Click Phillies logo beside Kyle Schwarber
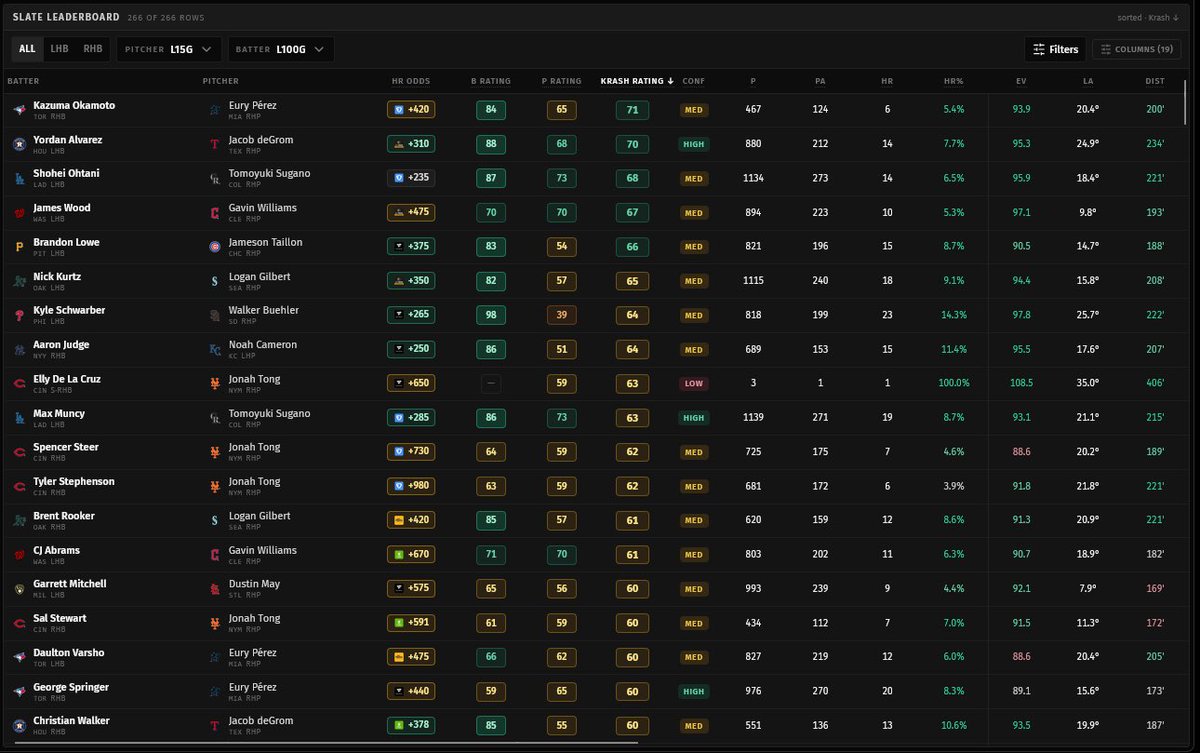 [18, 316]
